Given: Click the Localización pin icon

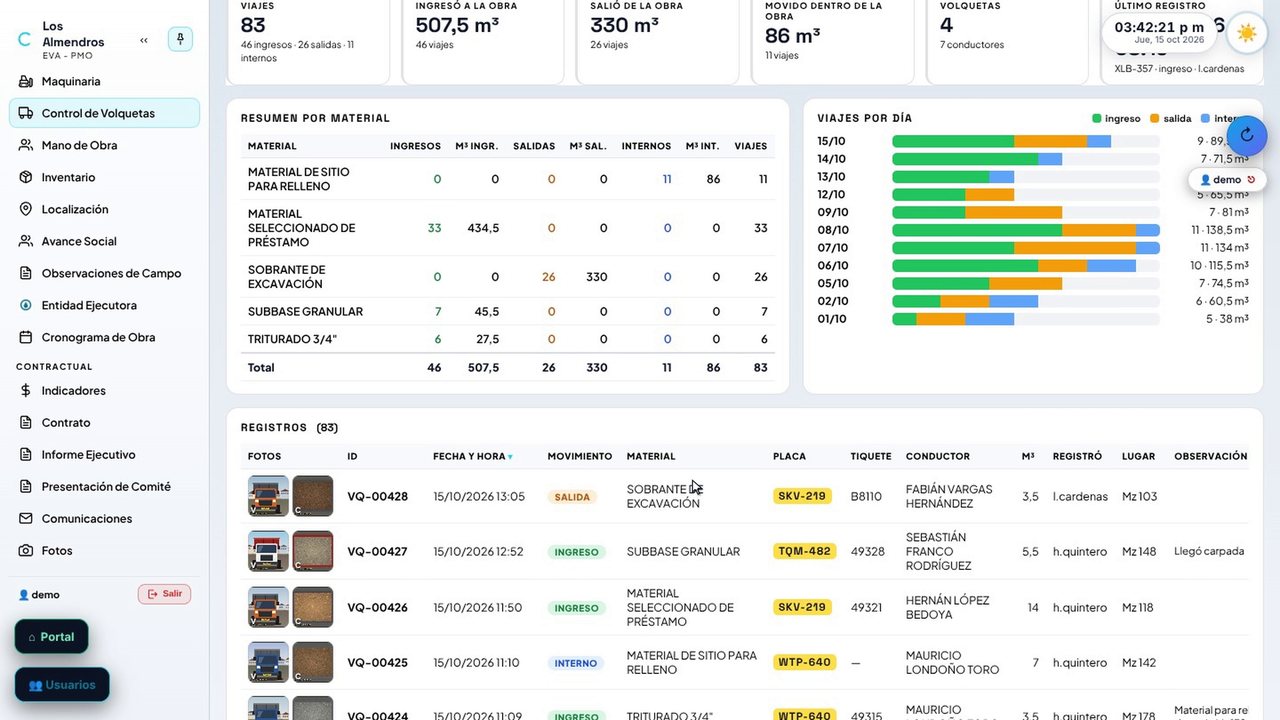Looking at the screenshot, I should pyautogui.click(x=26, y=209).
